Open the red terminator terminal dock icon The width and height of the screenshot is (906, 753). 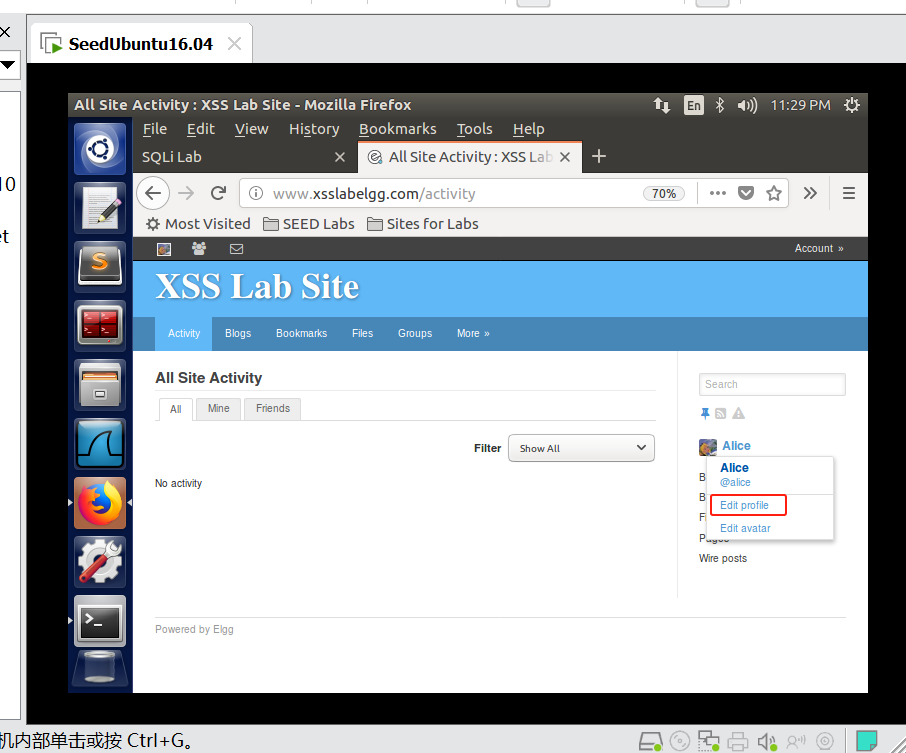(x=100, y=325)
